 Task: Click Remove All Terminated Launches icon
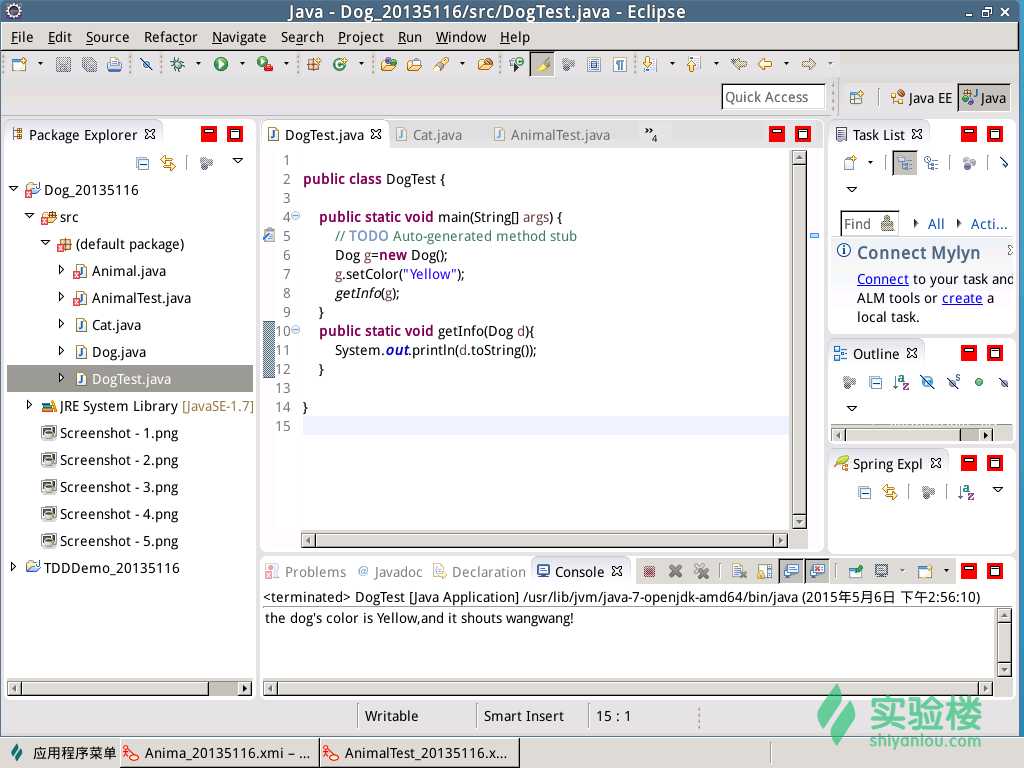click(701, 571)
